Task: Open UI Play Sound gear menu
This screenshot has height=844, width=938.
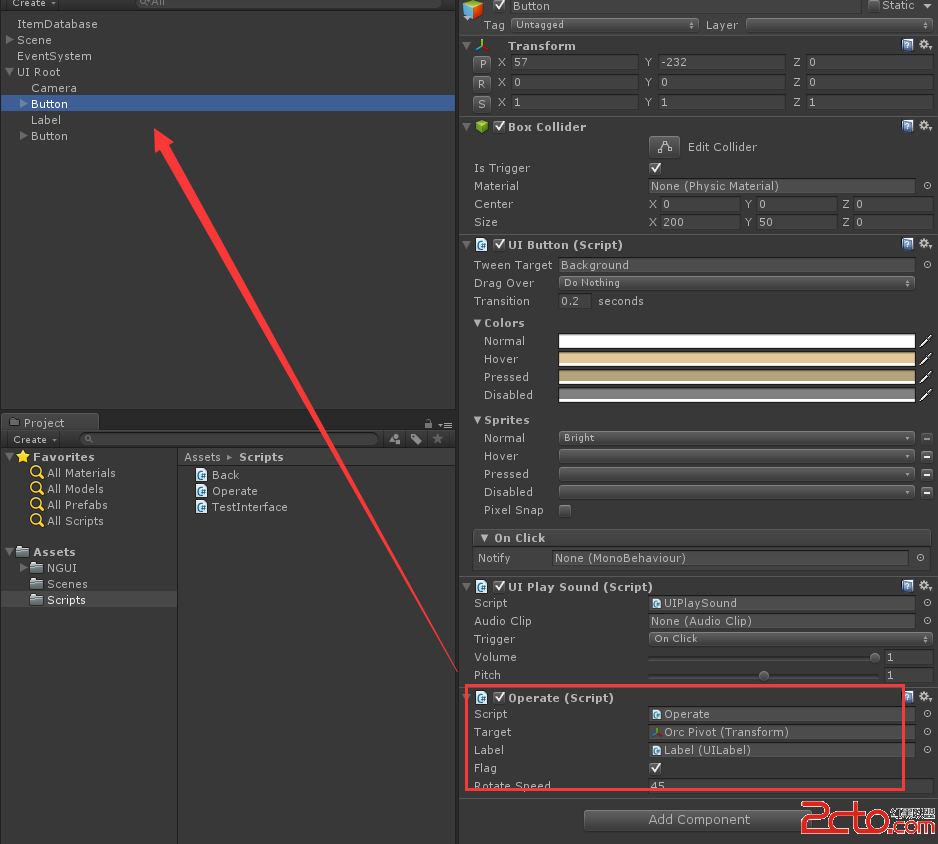Action: tap(925, 586)
